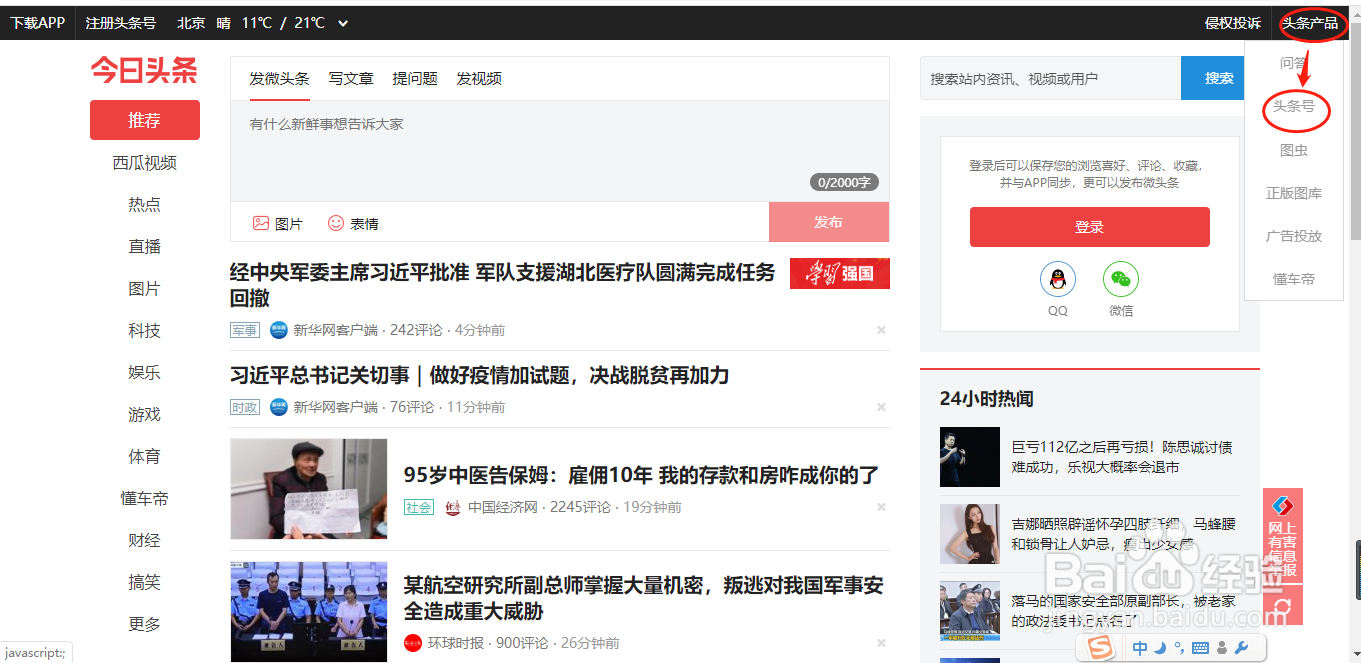Toggle the 中 Chinese input mode icon
1361x663 pixels.
(x=1140, y=648)
